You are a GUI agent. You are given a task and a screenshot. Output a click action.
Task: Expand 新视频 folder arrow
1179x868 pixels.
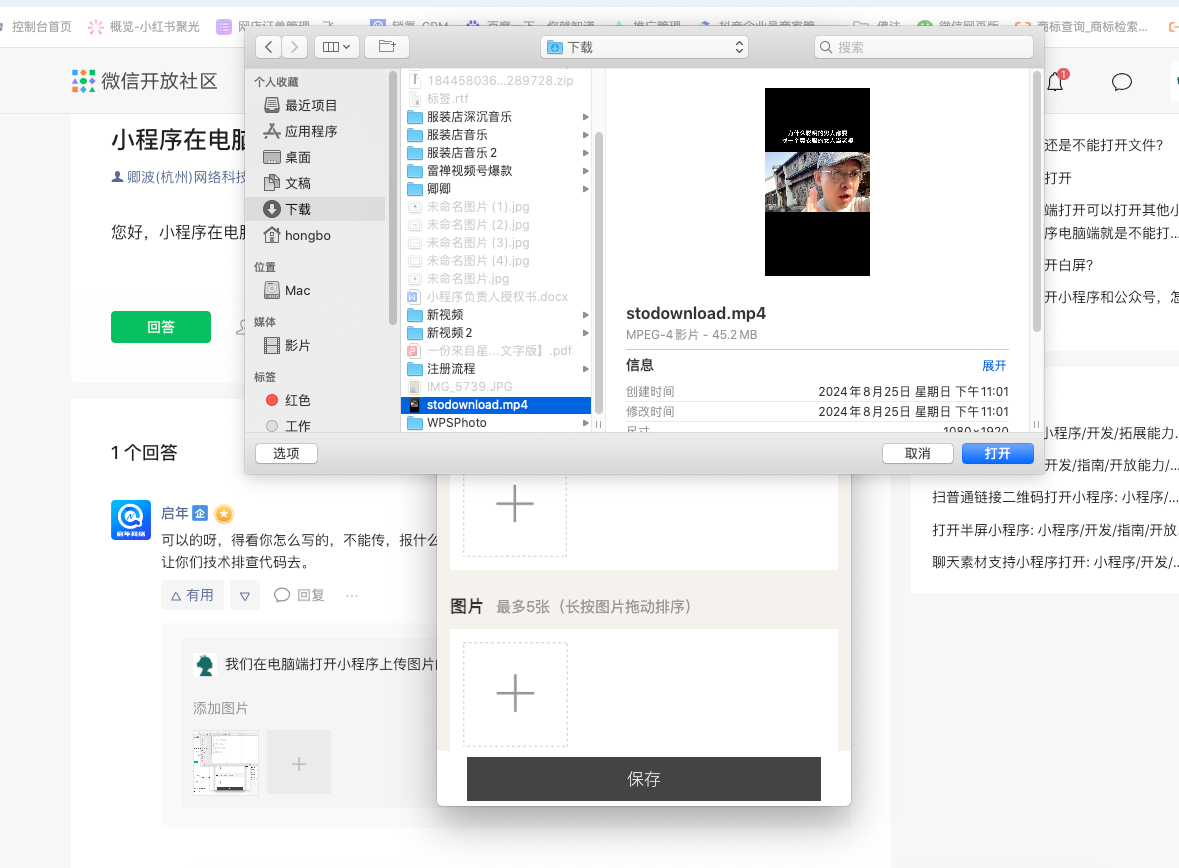click(x=585, y=314)
